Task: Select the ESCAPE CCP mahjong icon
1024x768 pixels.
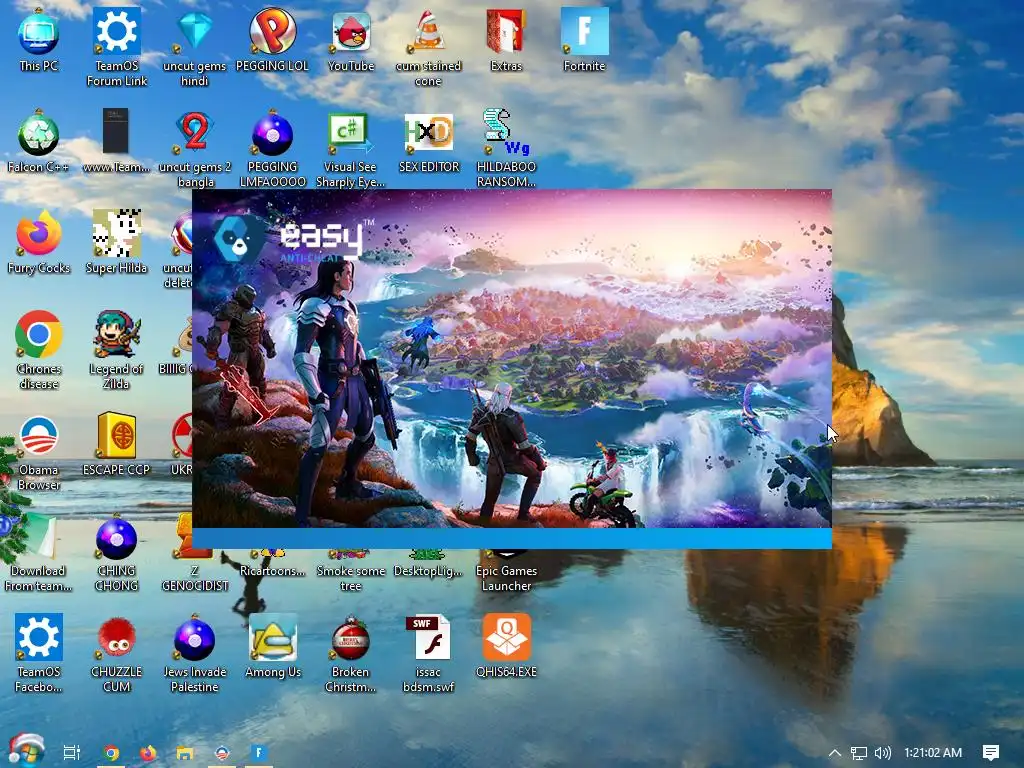Action: 116,444
